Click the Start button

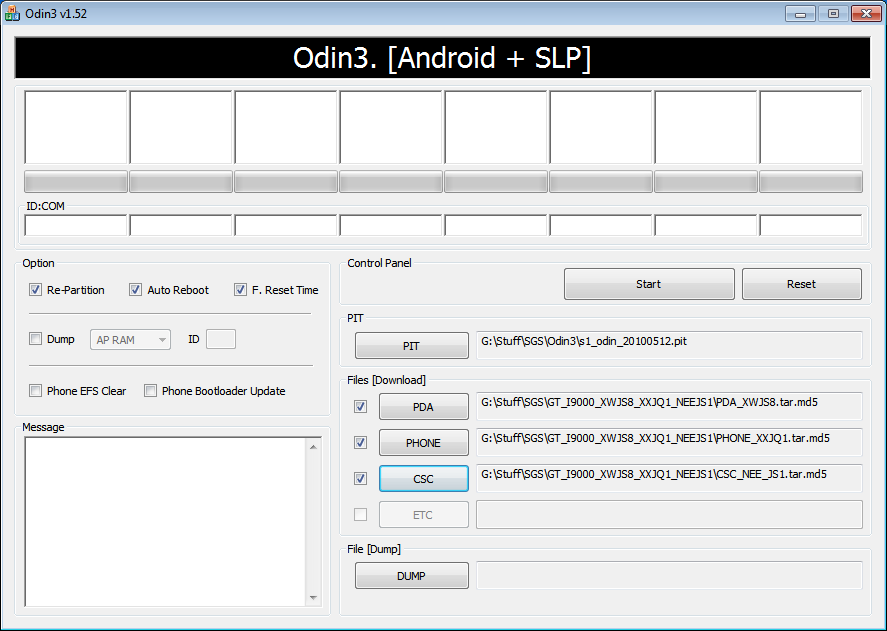[649, 284]
